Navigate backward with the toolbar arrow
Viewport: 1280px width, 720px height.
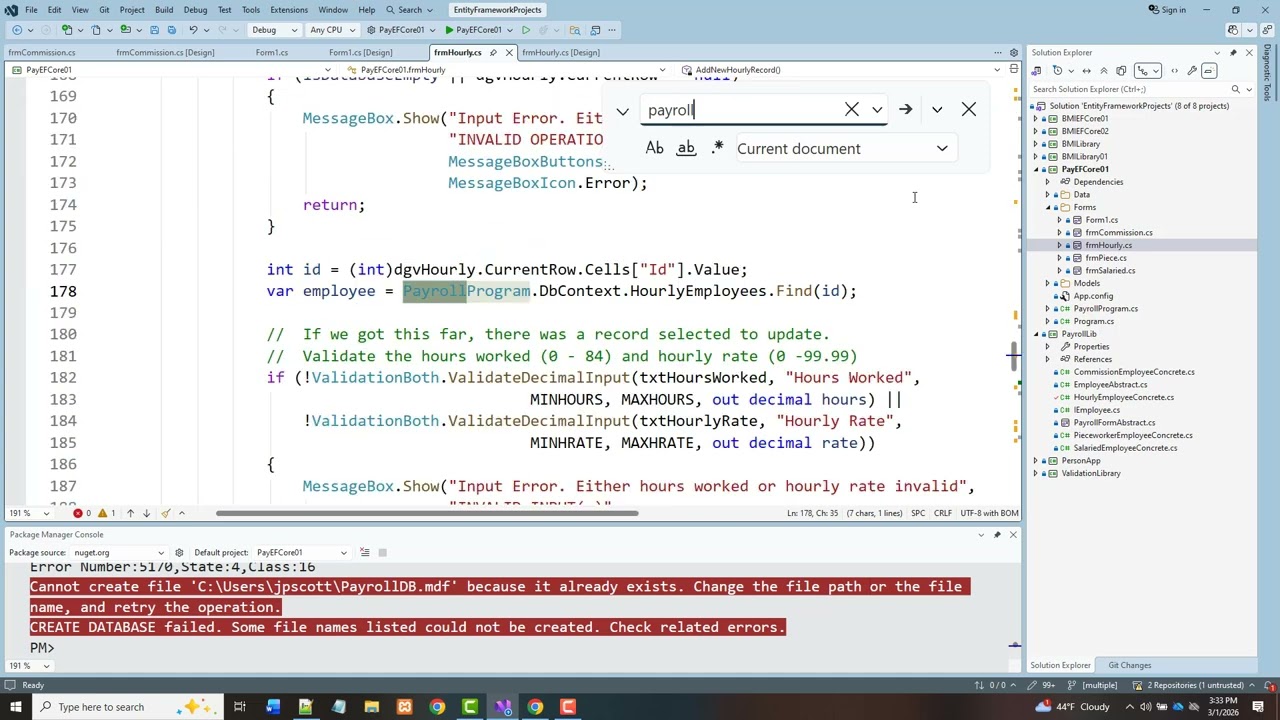click(17, 30)
